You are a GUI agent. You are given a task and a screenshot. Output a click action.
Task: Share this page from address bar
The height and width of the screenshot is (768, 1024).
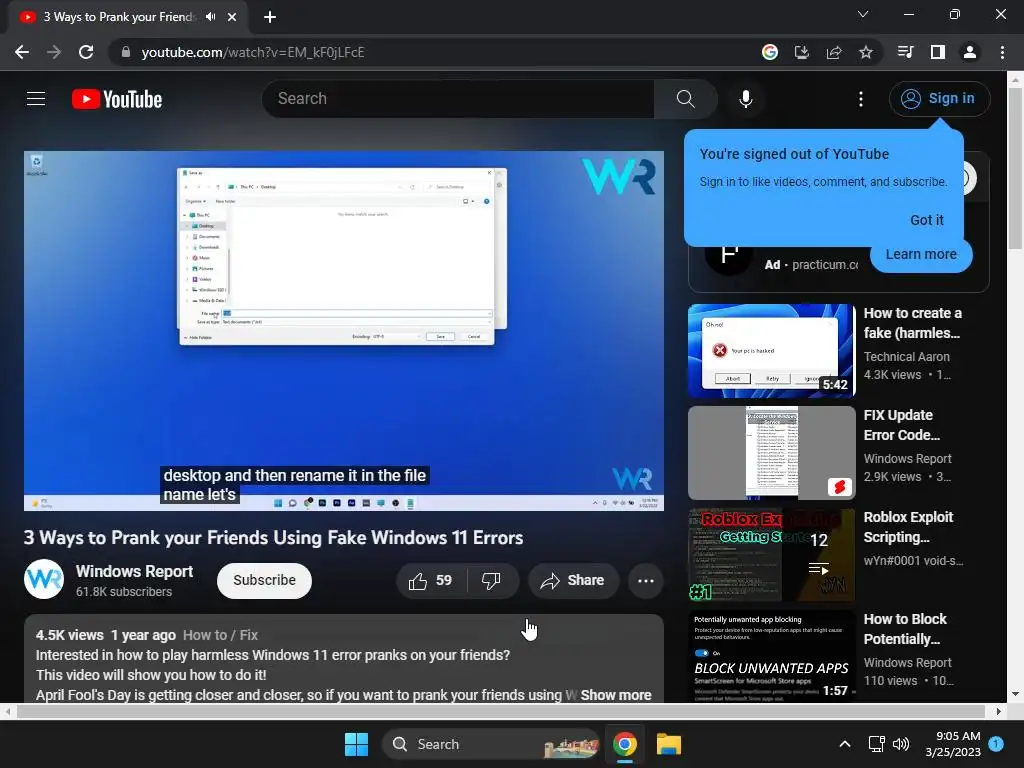click(834, 52)
